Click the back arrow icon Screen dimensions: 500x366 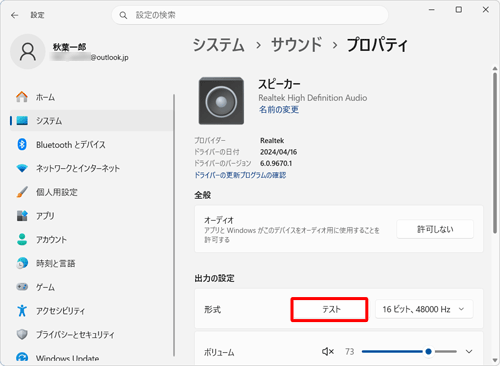tap(15, 15)
